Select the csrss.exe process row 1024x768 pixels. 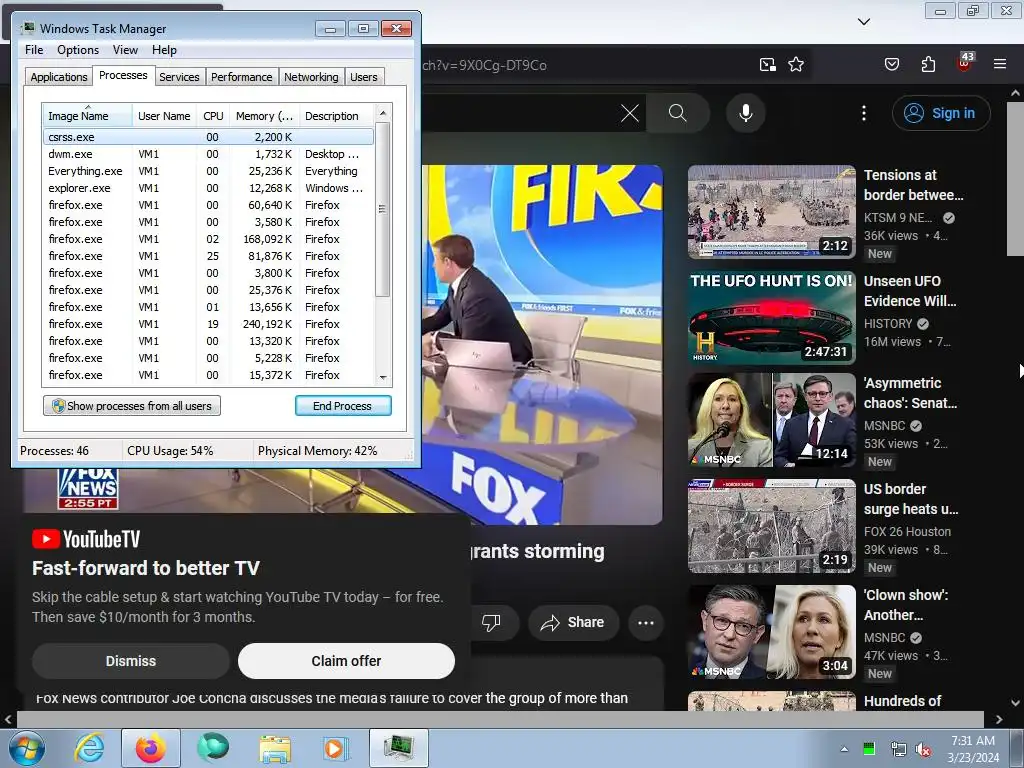click(x=208, y=136)
